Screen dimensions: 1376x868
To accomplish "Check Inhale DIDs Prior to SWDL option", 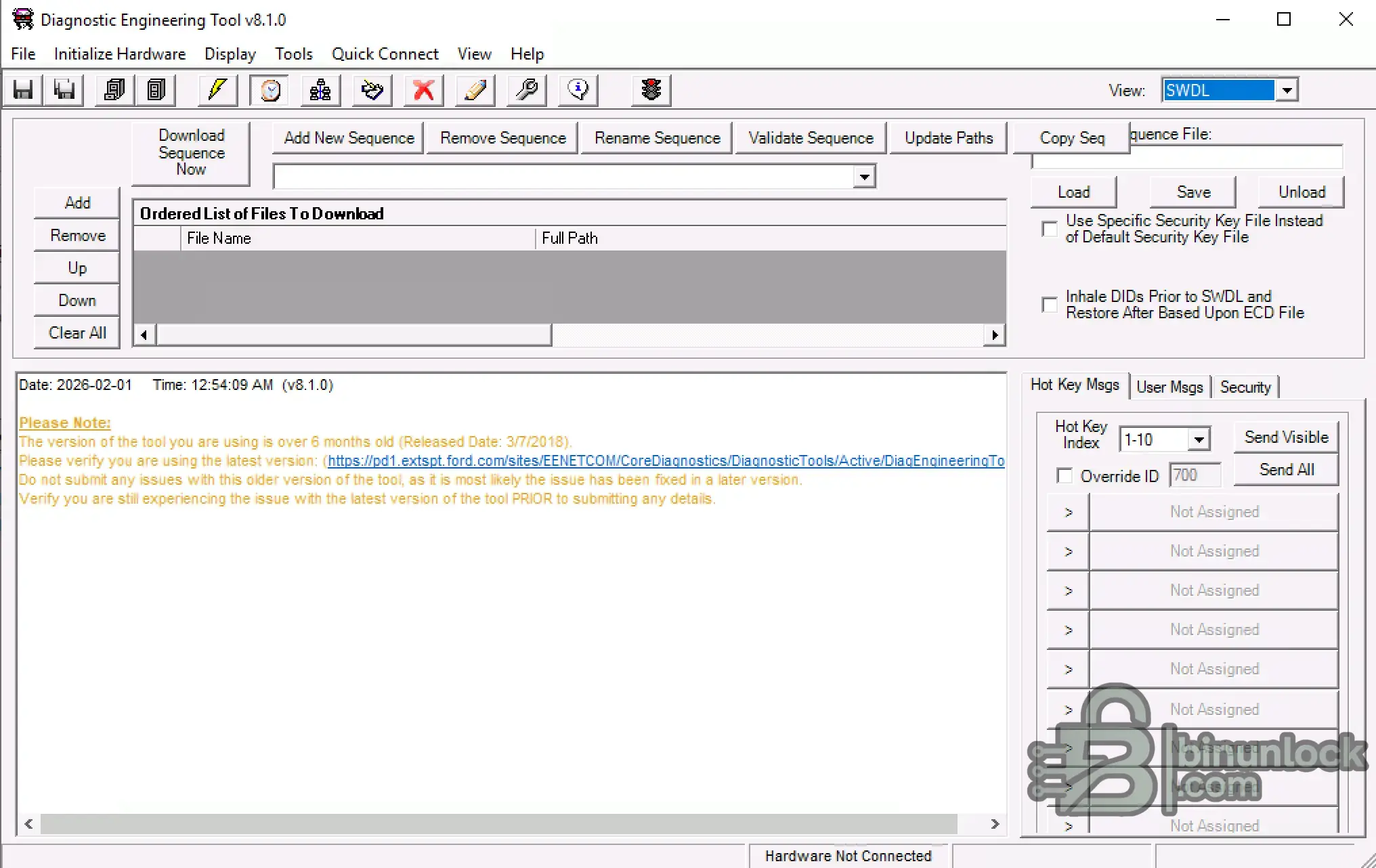I will pyautogui.click(x=1050, y=305).
